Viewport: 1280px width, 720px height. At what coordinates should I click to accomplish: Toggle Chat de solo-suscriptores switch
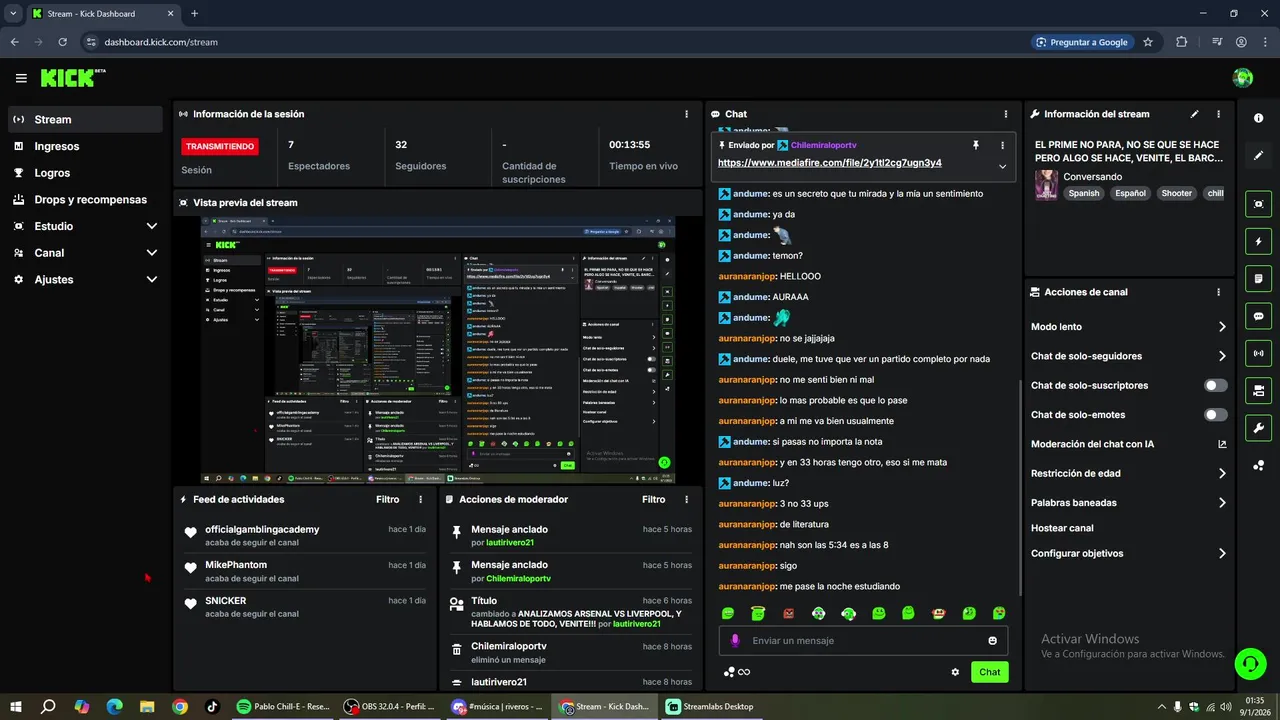coord(1216,385)
